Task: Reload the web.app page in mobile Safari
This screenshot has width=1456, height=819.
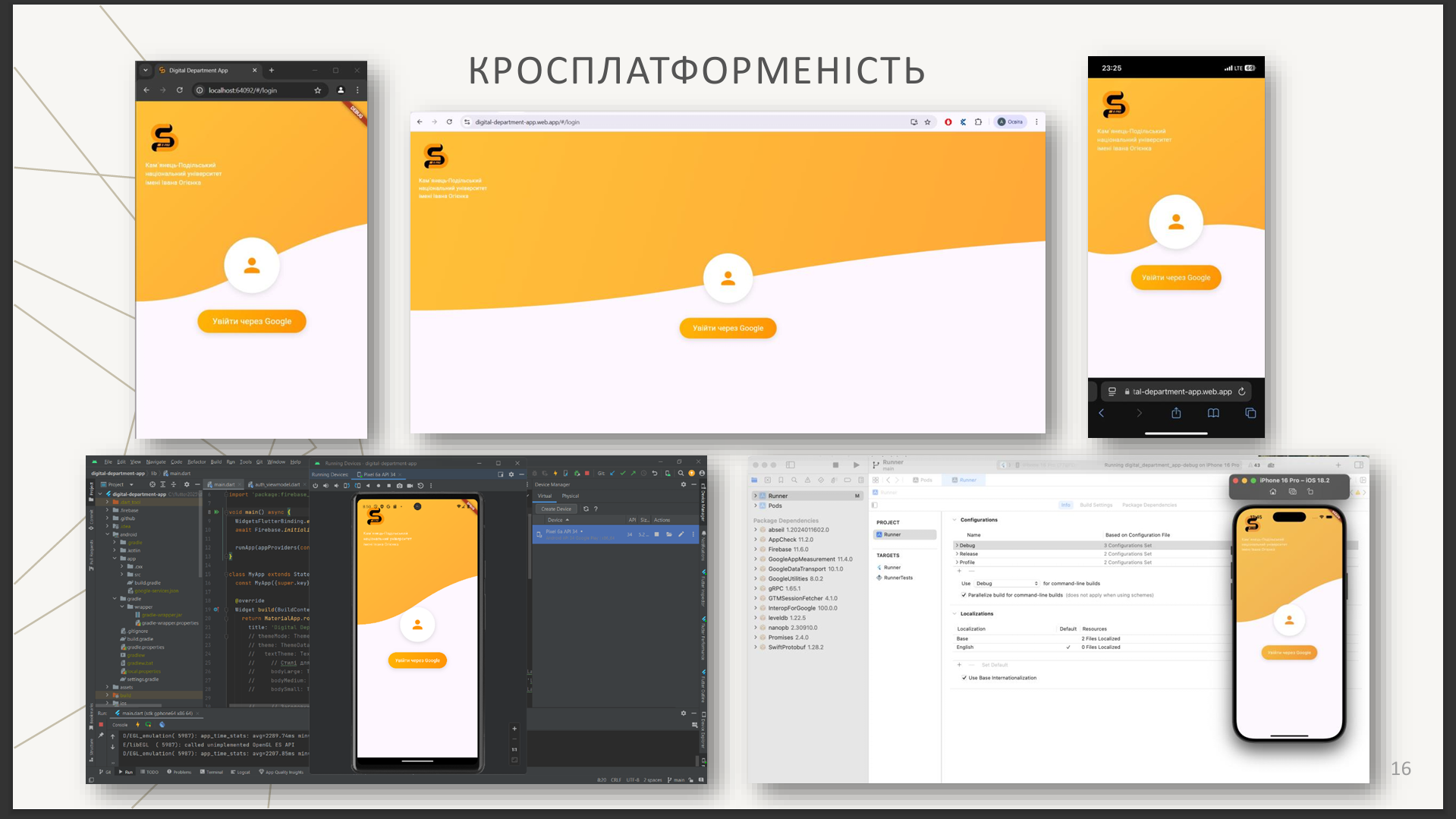Action: (1241, 392)
